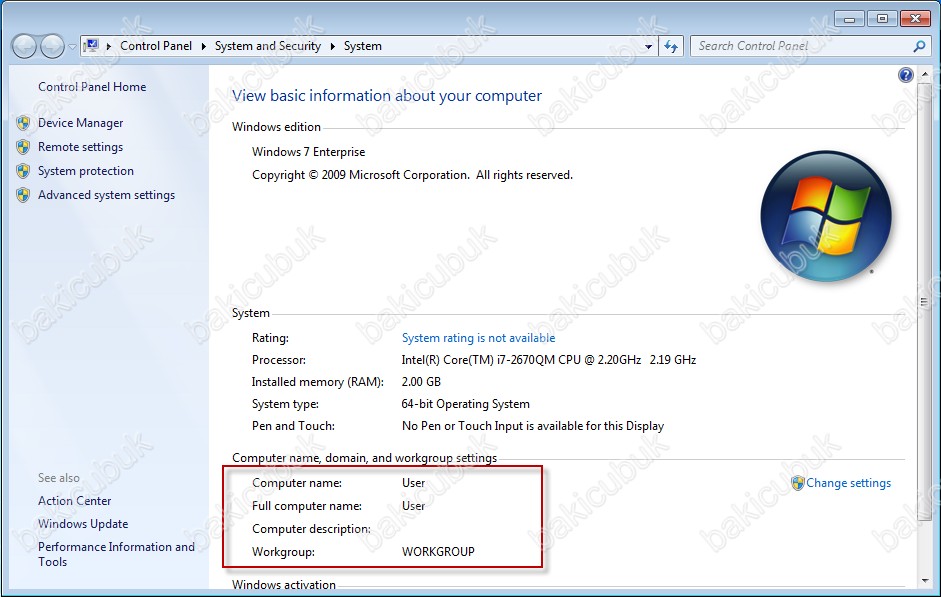The height and width of the screenshot is (597, 941).
Task: Click the Windows activation section heading
Action: [x=284, y=585]
